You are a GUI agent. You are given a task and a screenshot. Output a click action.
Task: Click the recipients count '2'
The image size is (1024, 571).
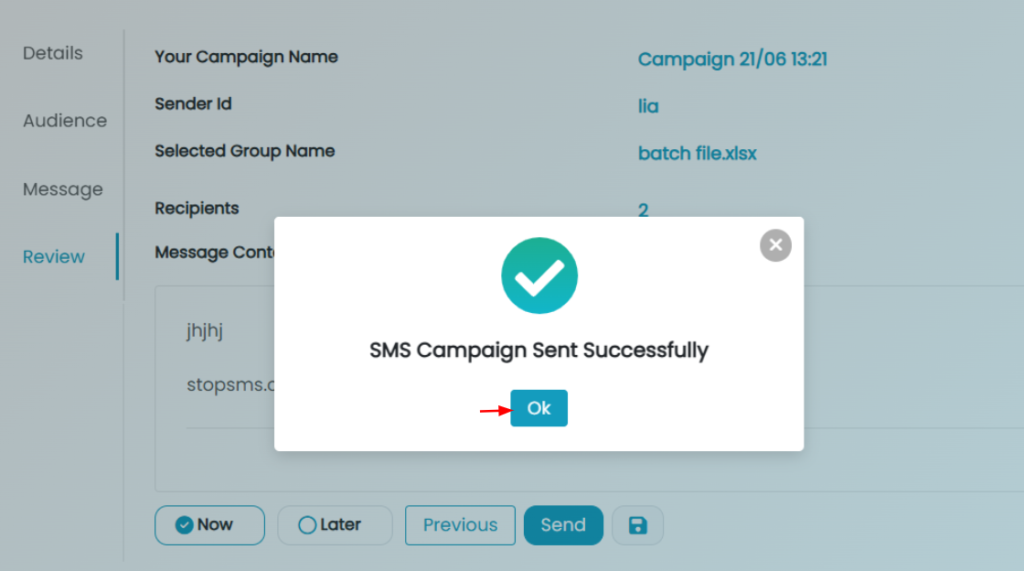643,210
